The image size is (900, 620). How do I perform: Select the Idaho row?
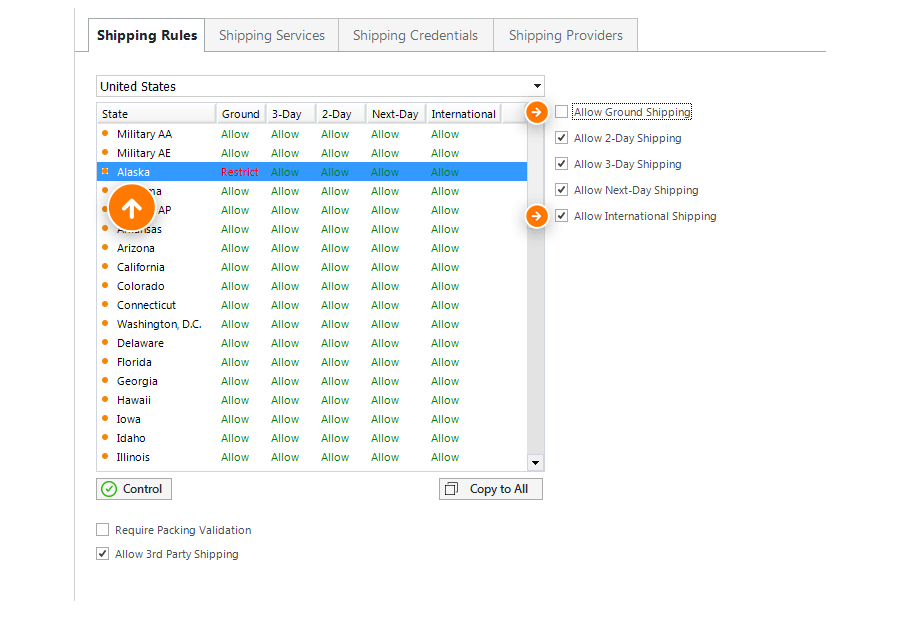point(312,437)
